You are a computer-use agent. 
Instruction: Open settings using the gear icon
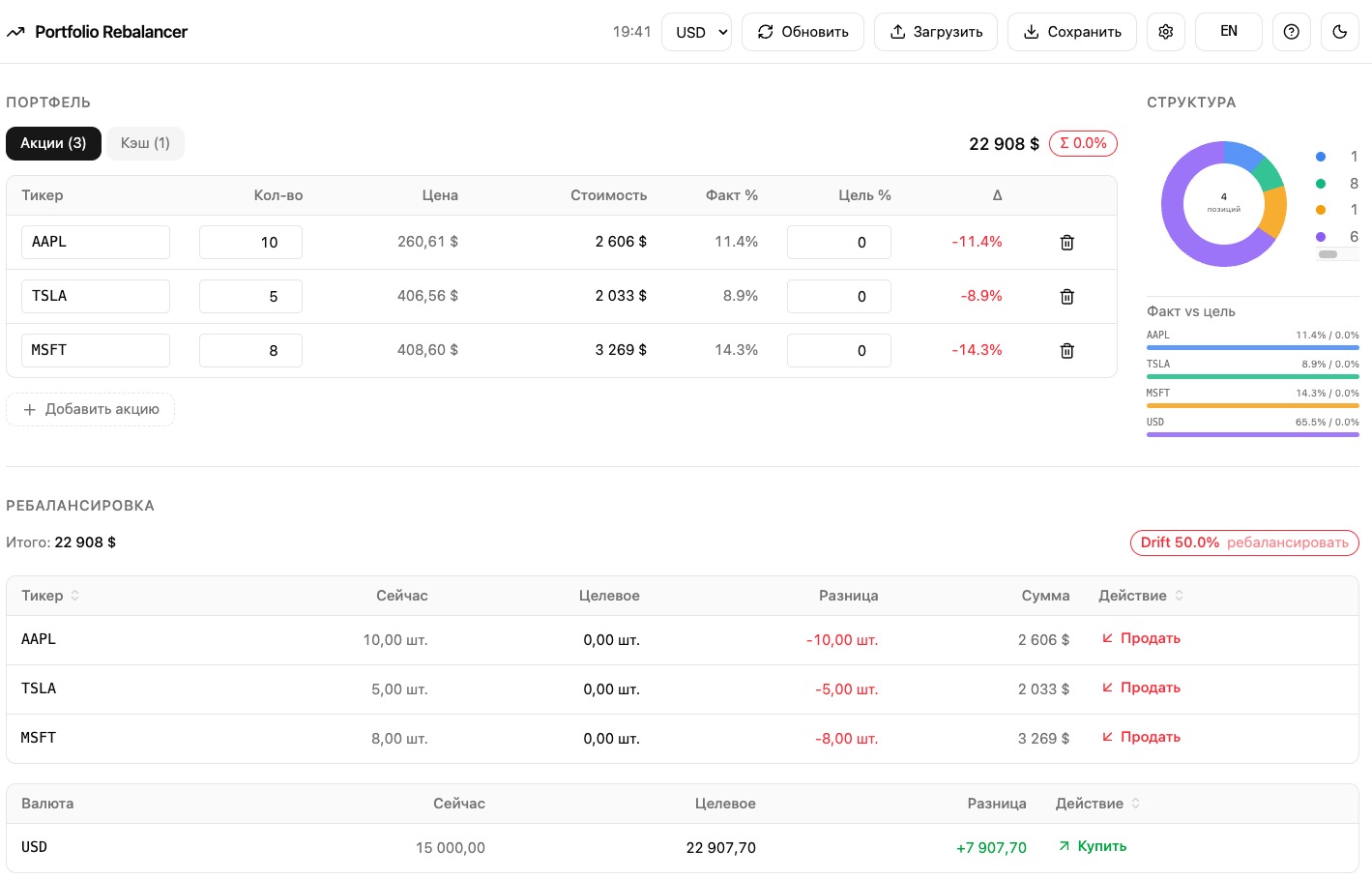point(1165,31)
